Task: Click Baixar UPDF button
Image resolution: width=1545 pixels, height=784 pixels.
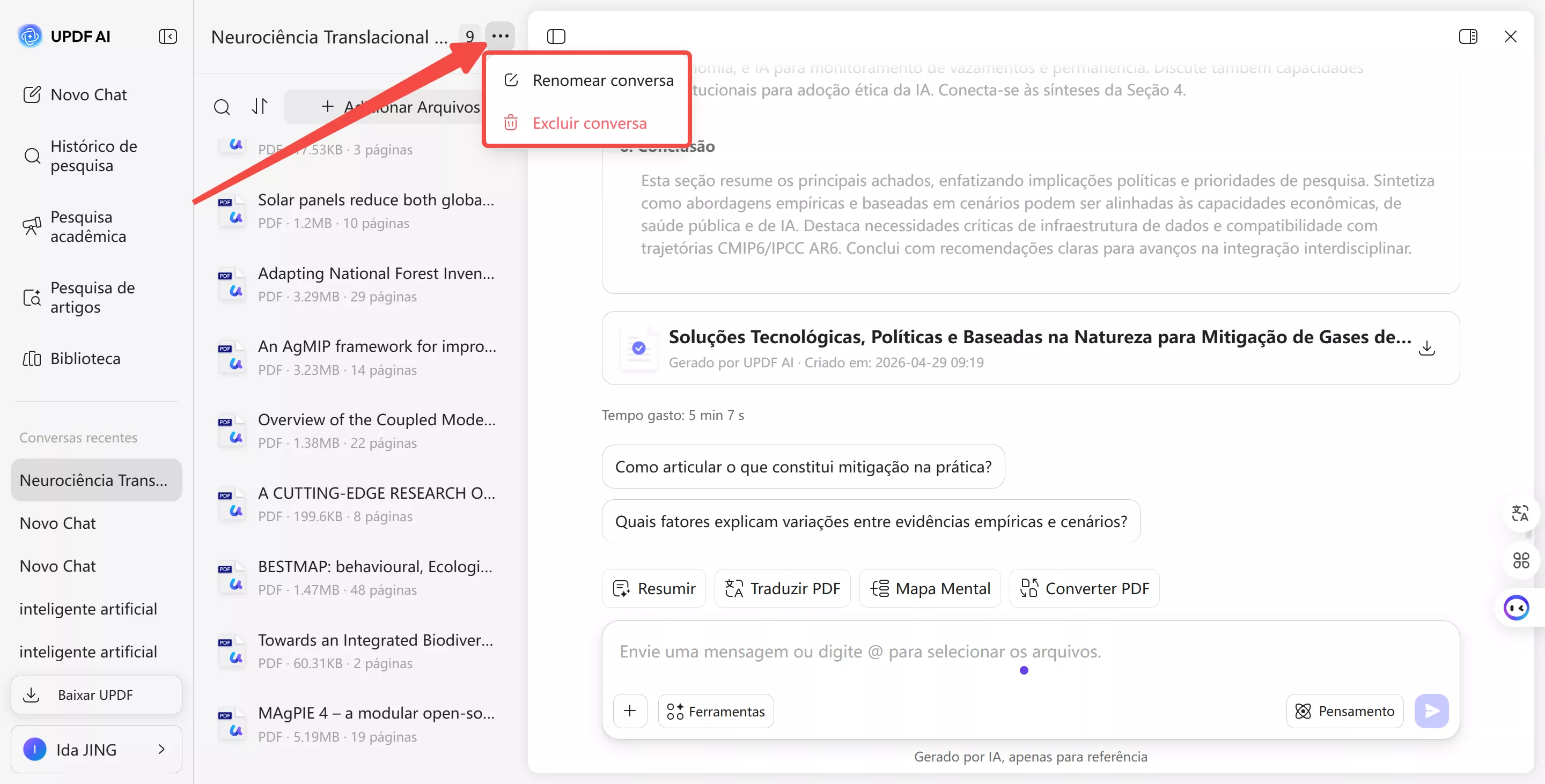Action: (96, 694)
